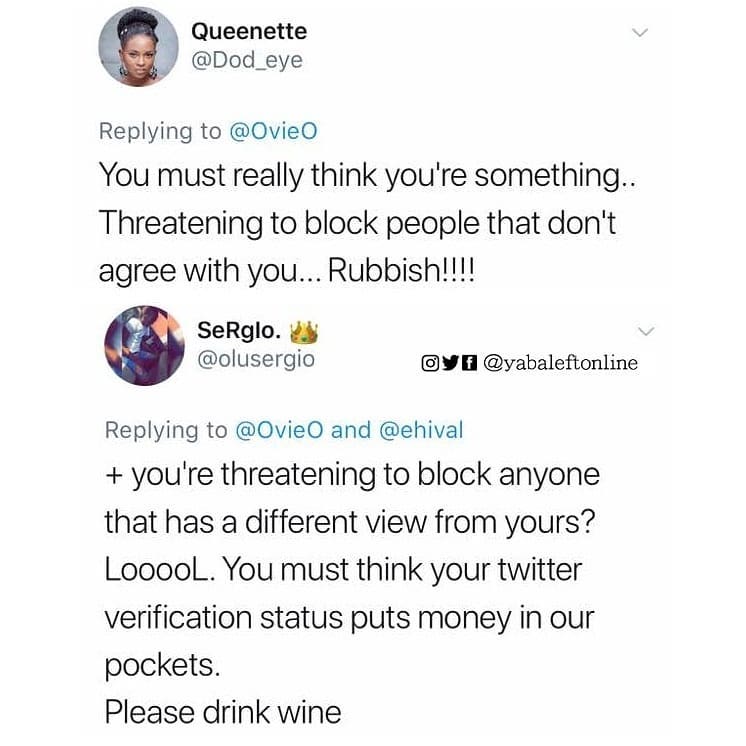
Task: Expand the chevron menu on Queenette's tweet
Action: coord(640,32)
